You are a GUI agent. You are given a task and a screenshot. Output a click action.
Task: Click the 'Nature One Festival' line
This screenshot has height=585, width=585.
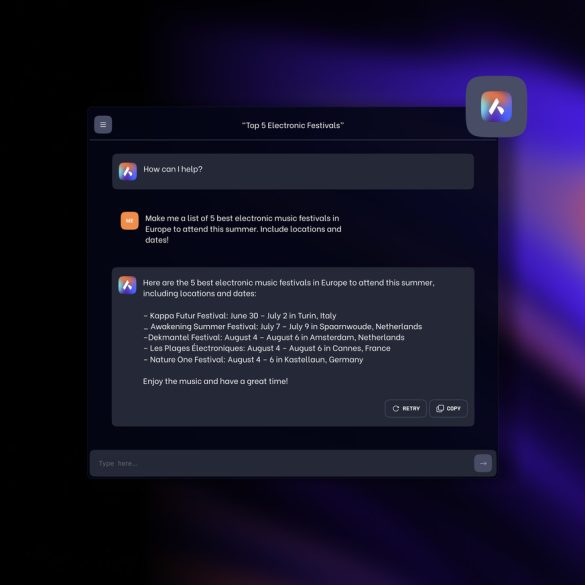(253, 360)
